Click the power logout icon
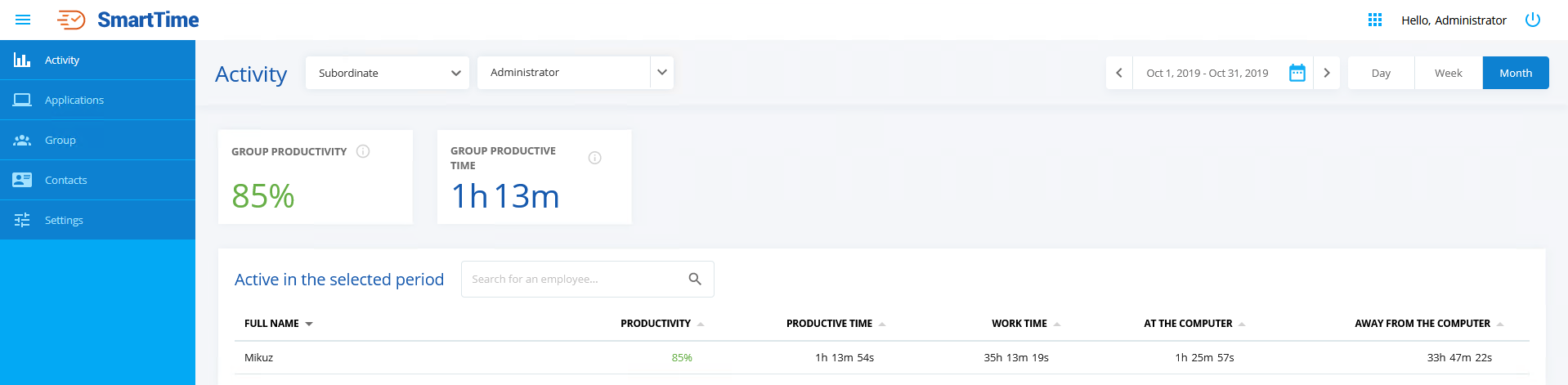Viewport: 1568px width, 385px height. [1533, 20]
